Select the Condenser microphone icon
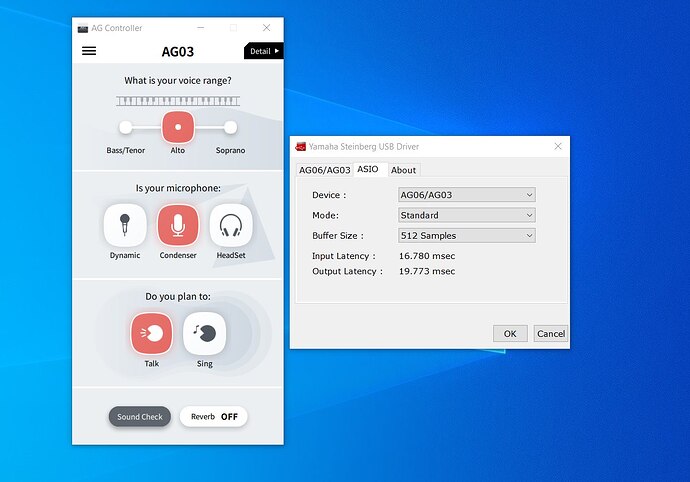 178,225
